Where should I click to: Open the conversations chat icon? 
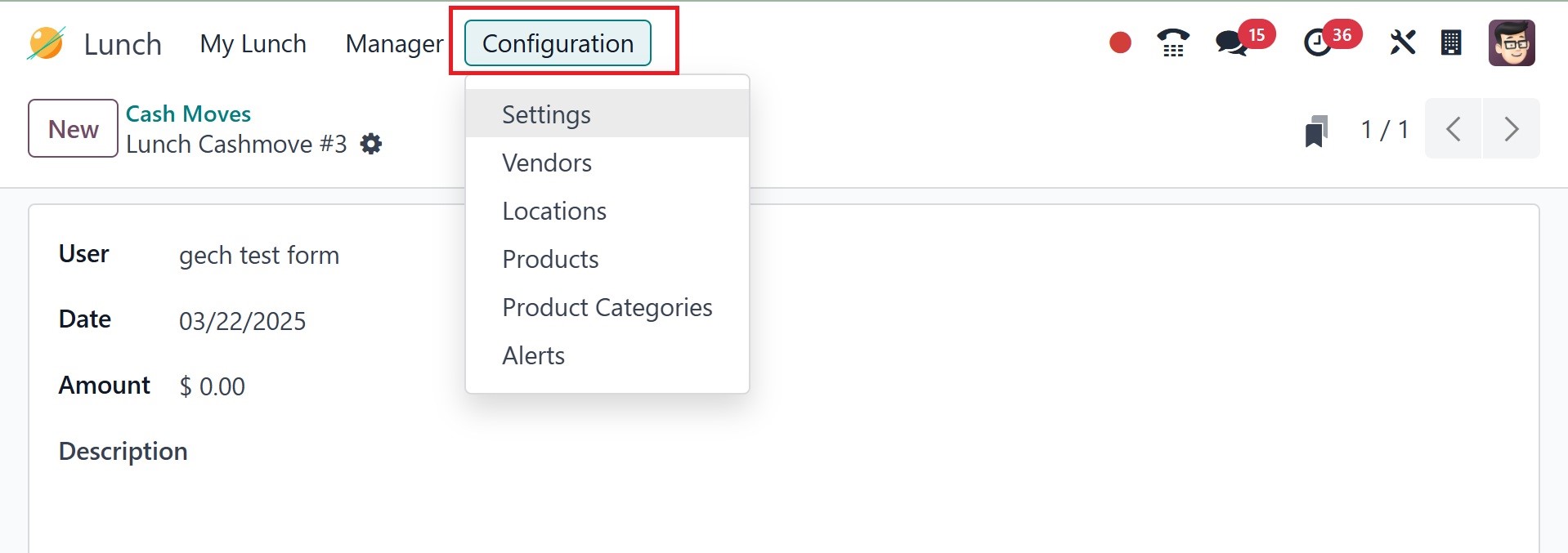click(1231, 42)
